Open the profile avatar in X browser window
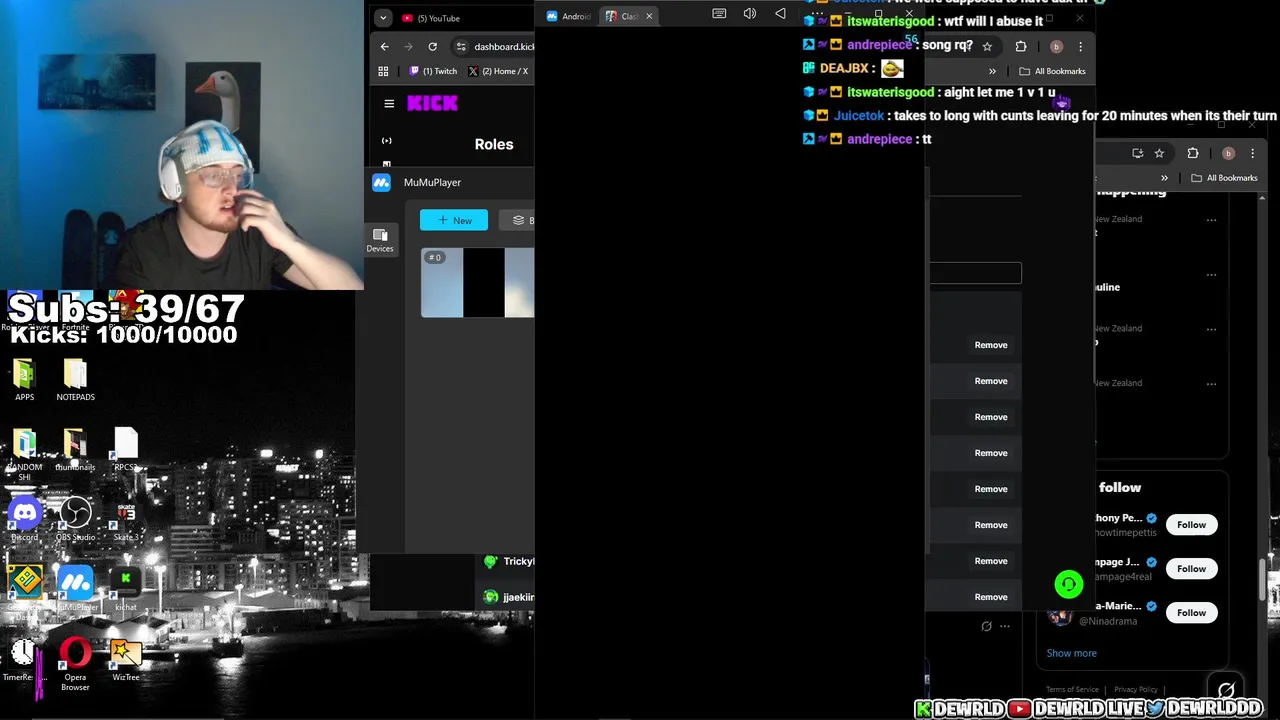The image size is (1280, 720). pos(1228,153)
